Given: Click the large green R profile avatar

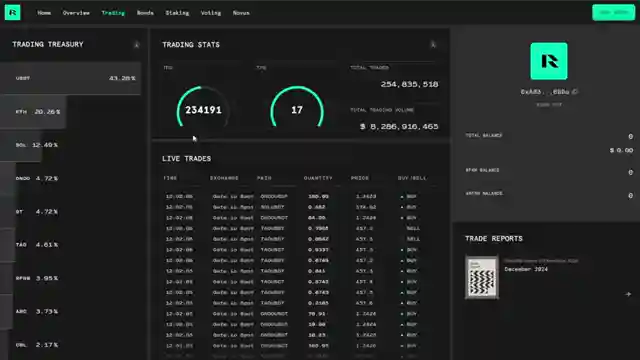Looking at the screenshot, I should [549, 61].
